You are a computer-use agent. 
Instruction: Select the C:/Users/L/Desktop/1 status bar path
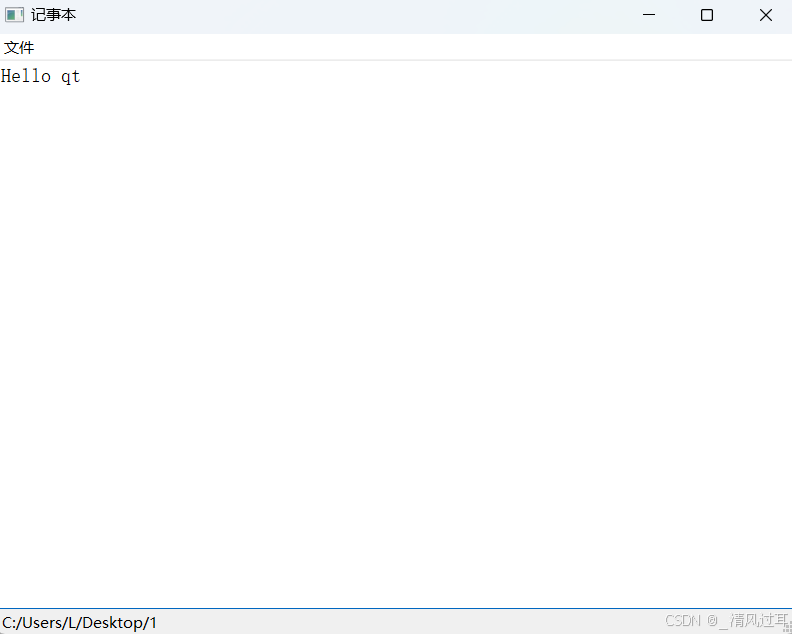(80, 622)
